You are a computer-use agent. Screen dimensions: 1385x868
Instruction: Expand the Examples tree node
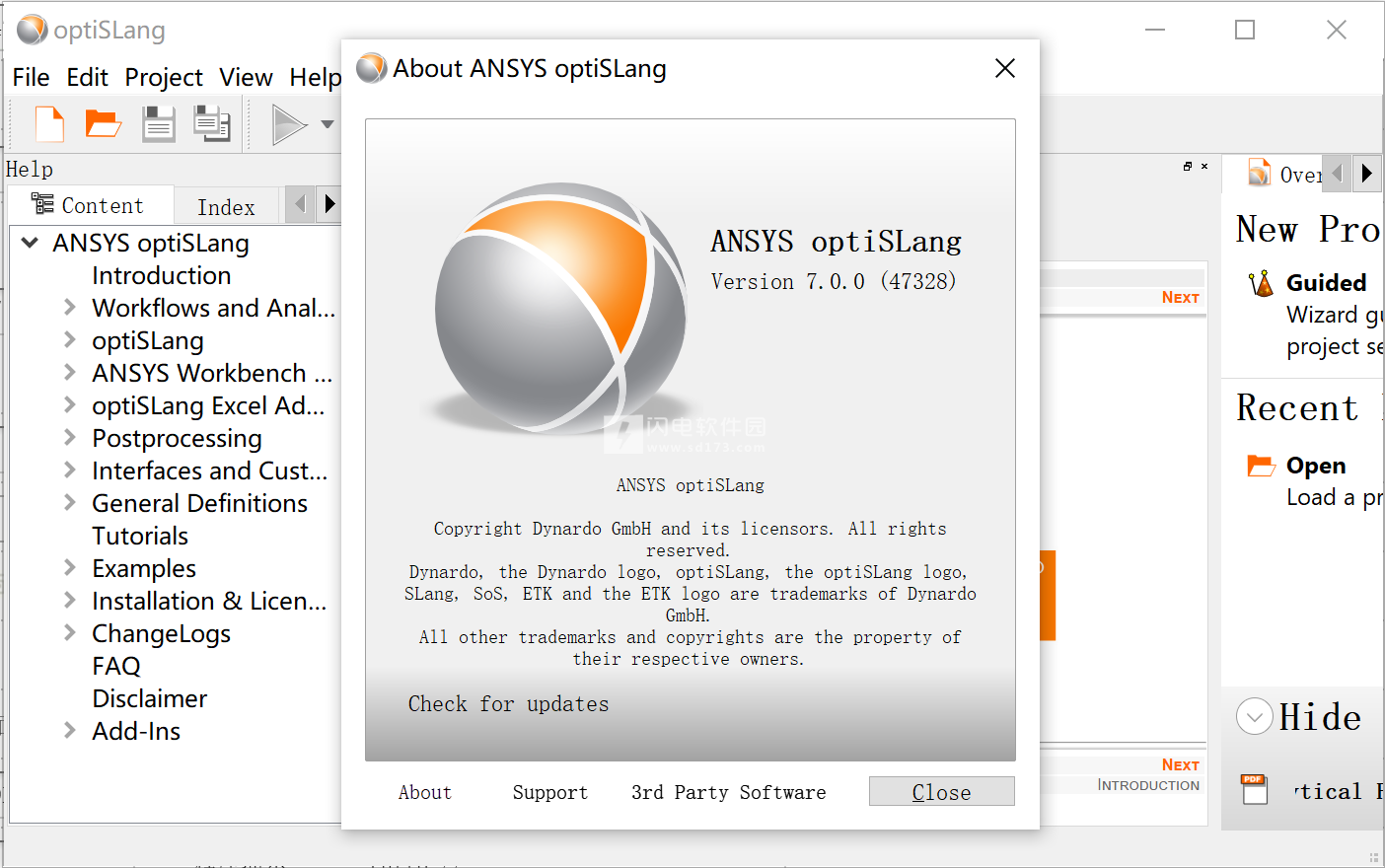tap(69, 568)
